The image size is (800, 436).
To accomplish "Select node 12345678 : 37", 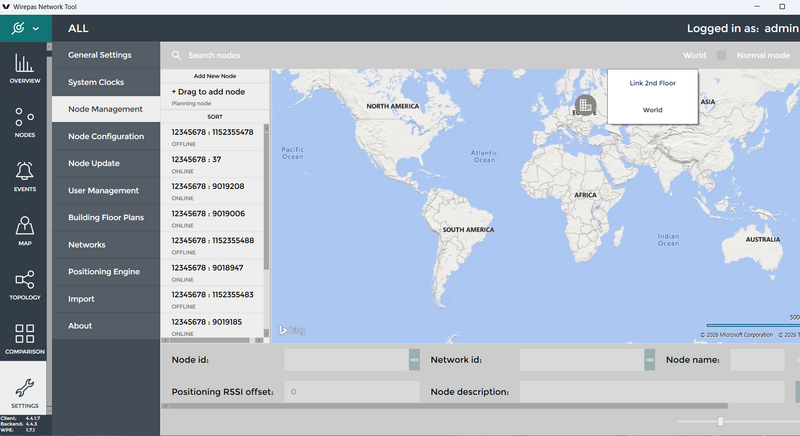I will click(212, 164).
